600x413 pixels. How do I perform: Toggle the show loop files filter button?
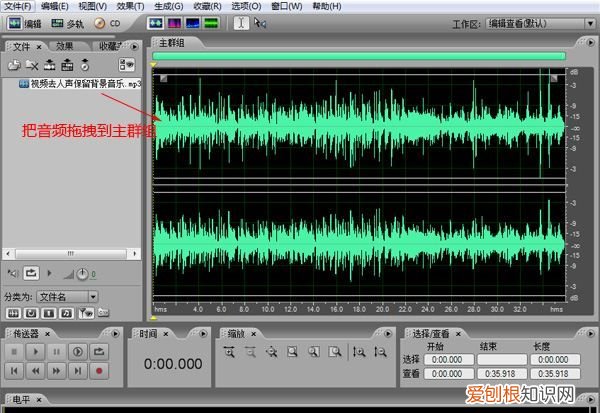pyautogui.click(x=32, y=312)
